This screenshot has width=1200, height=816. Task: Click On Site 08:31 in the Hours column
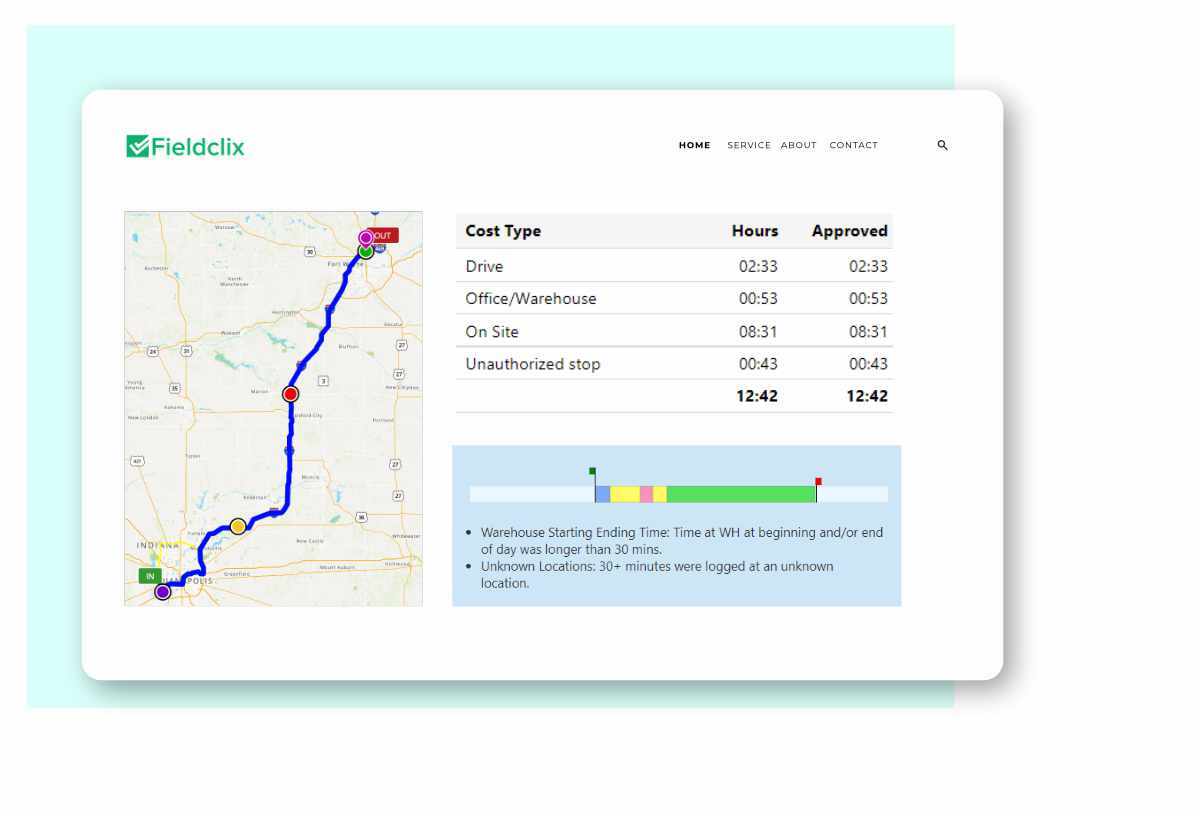click(x=758, y=331)
